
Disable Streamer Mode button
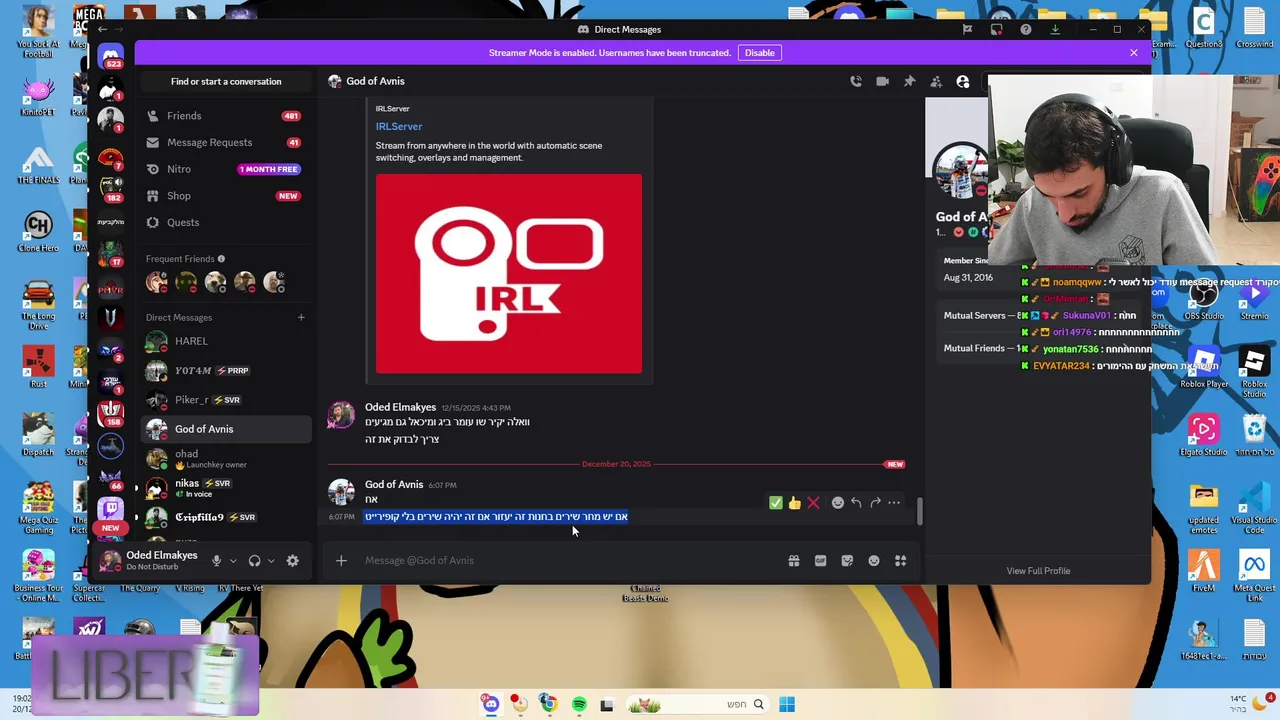point(759,53)
